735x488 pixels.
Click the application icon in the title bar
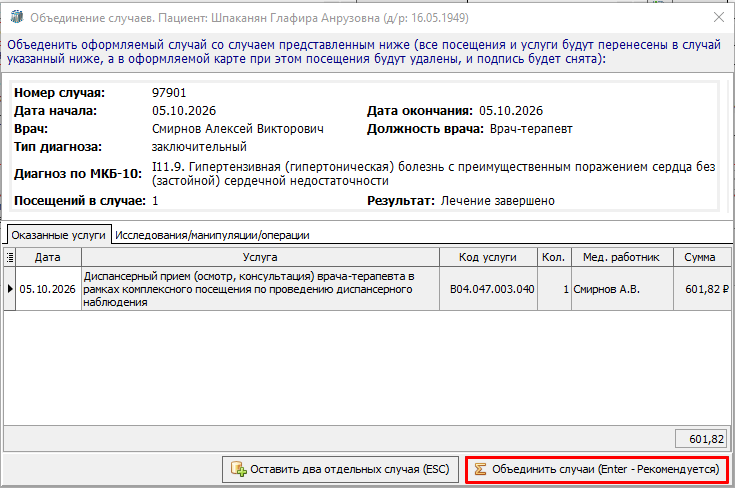point(17,17)
